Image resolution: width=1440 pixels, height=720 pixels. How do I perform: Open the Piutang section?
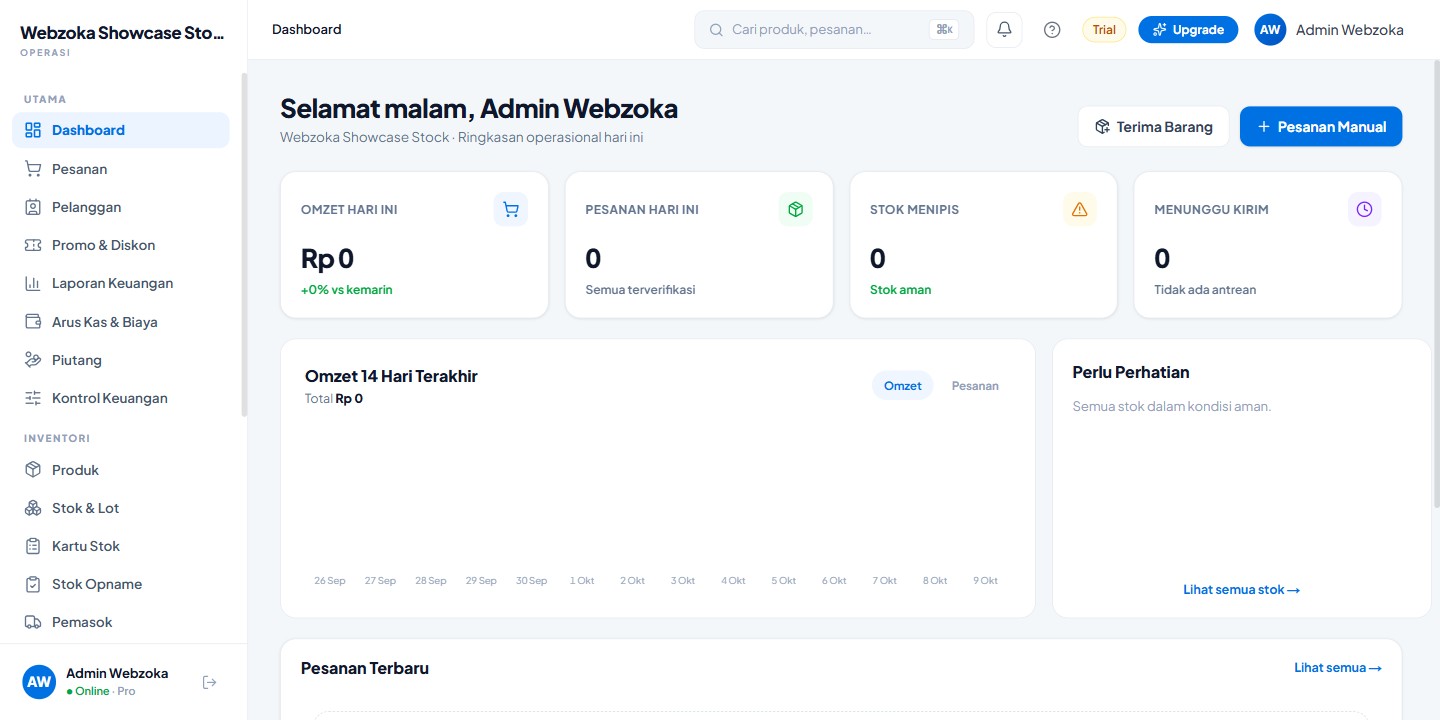click(121, 360)
